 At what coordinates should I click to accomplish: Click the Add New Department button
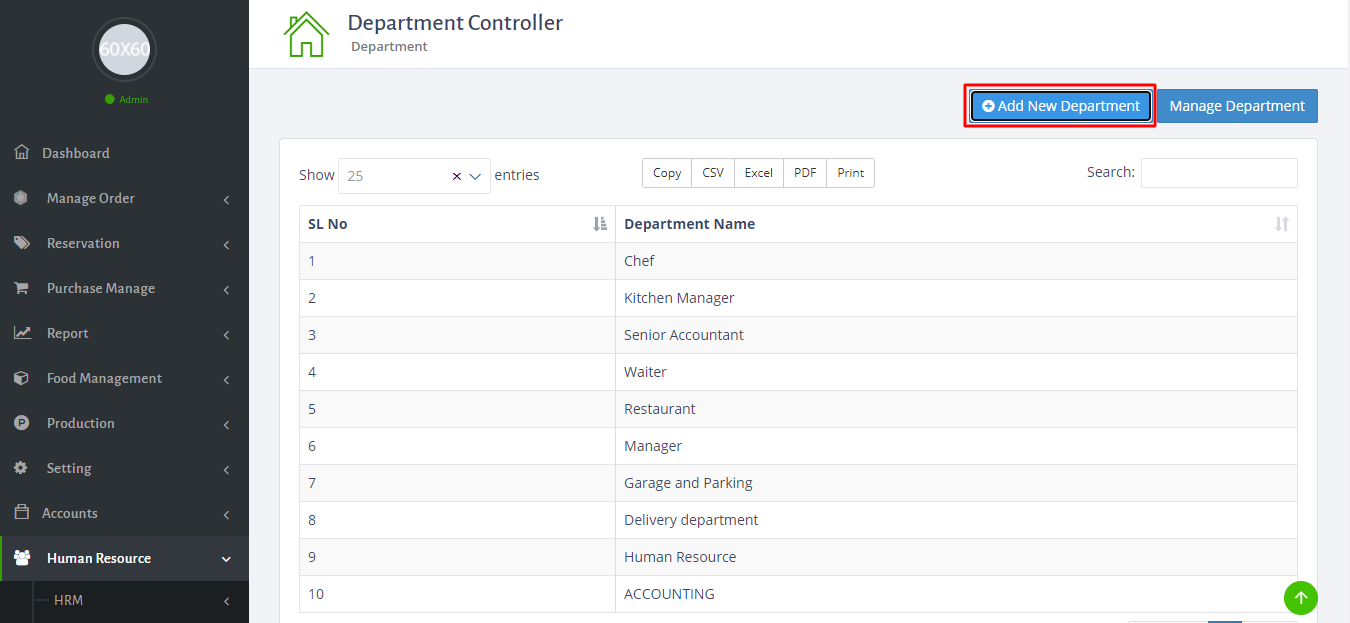[x=1060, y=106]
